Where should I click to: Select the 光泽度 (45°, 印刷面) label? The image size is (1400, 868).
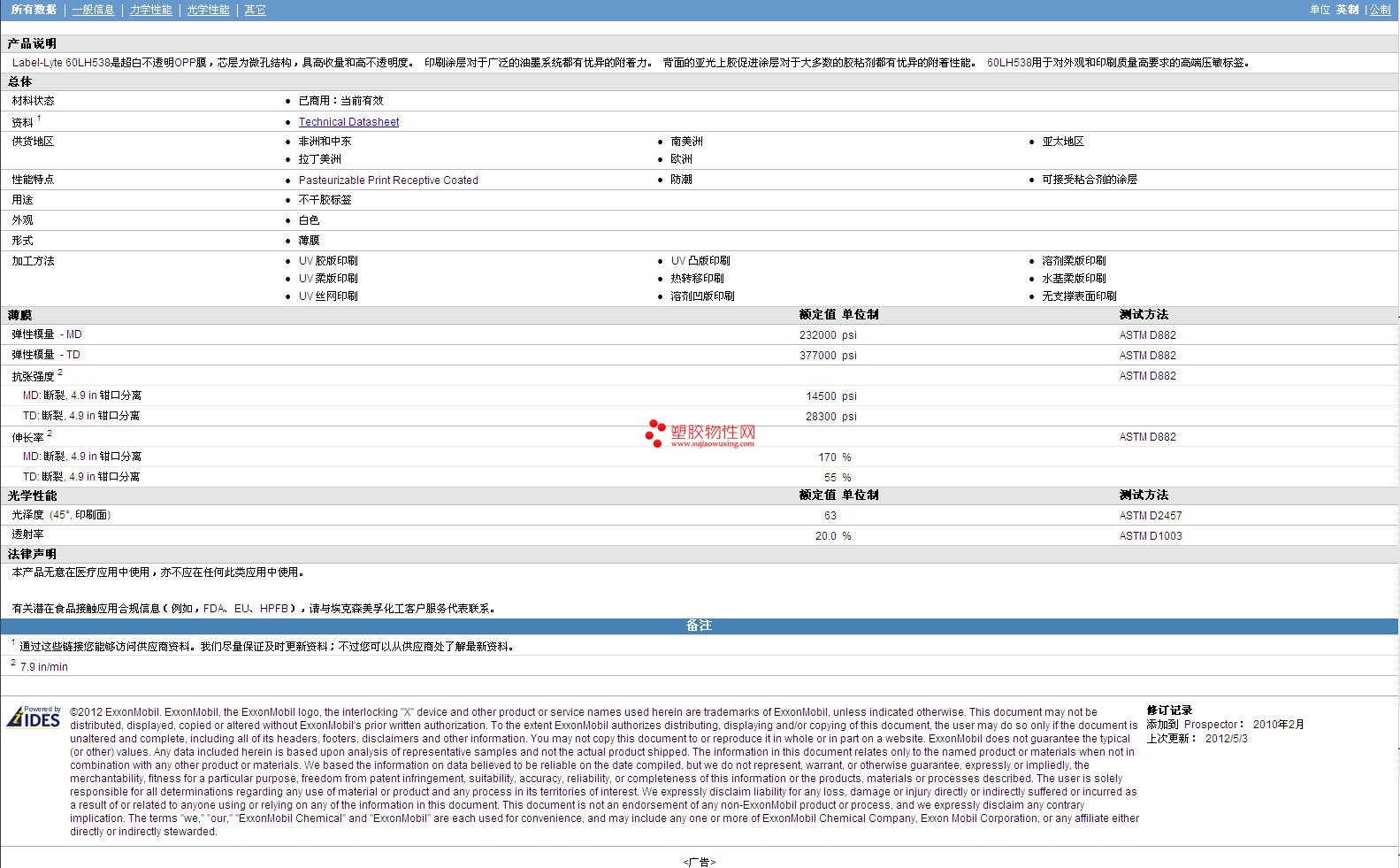61,515
